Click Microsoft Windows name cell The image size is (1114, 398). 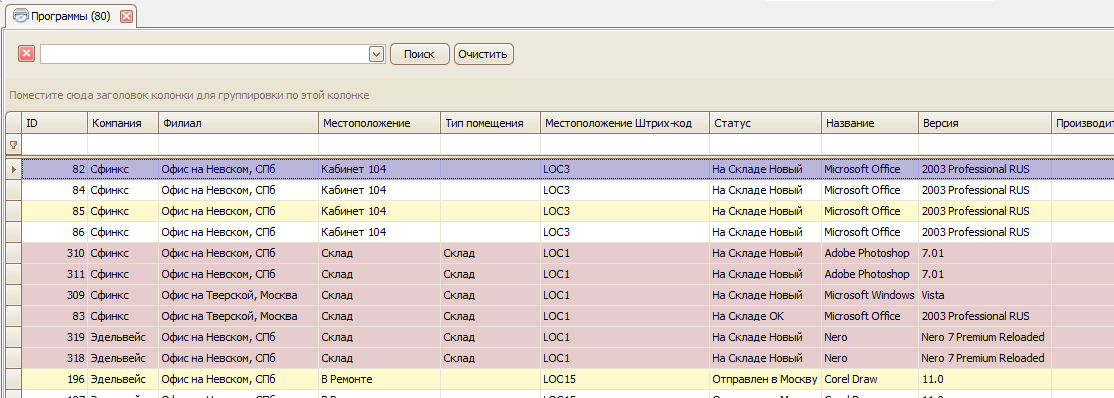[870, 295]
